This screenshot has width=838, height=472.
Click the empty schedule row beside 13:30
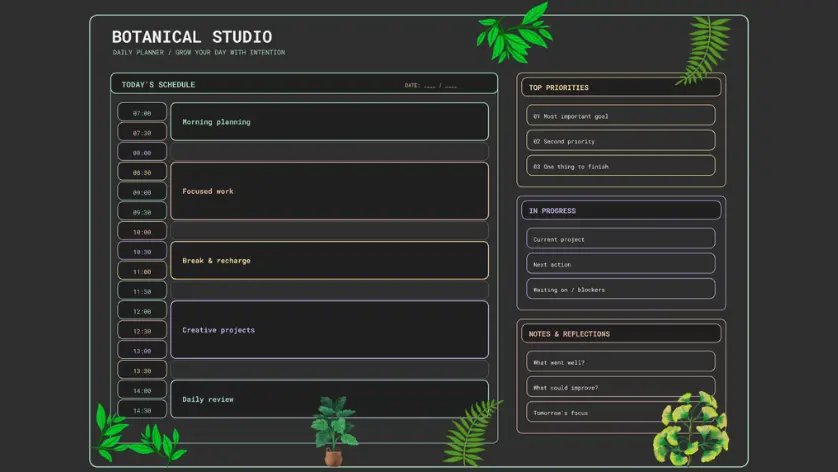(x=329, y=369)
